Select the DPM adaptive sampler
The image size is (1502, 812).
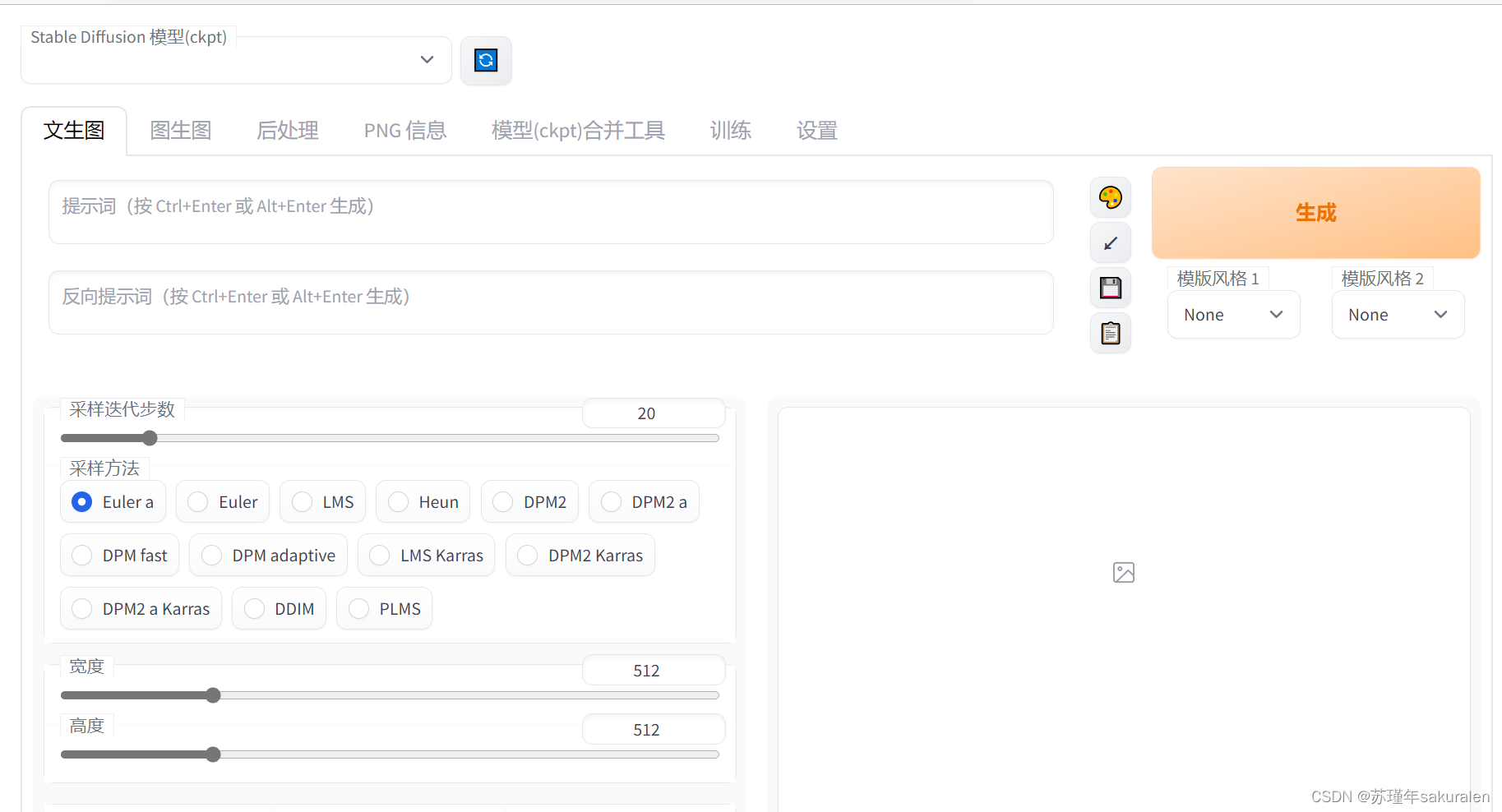pos(268,556)
